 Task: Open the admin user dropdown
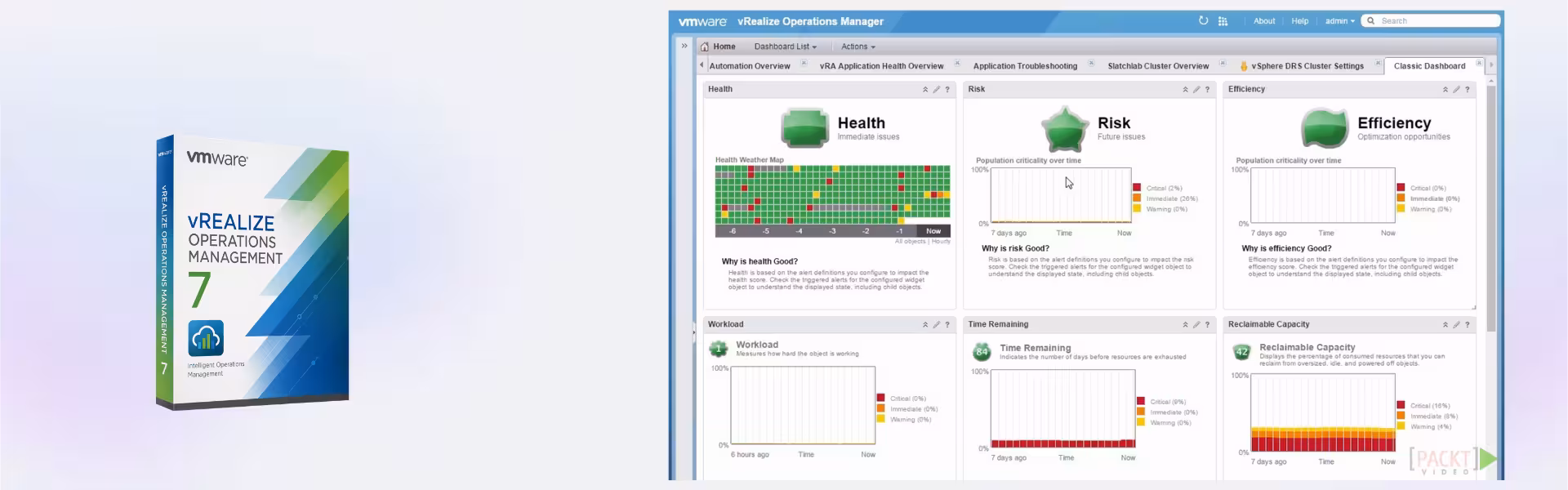click(x=1339, y=21)
